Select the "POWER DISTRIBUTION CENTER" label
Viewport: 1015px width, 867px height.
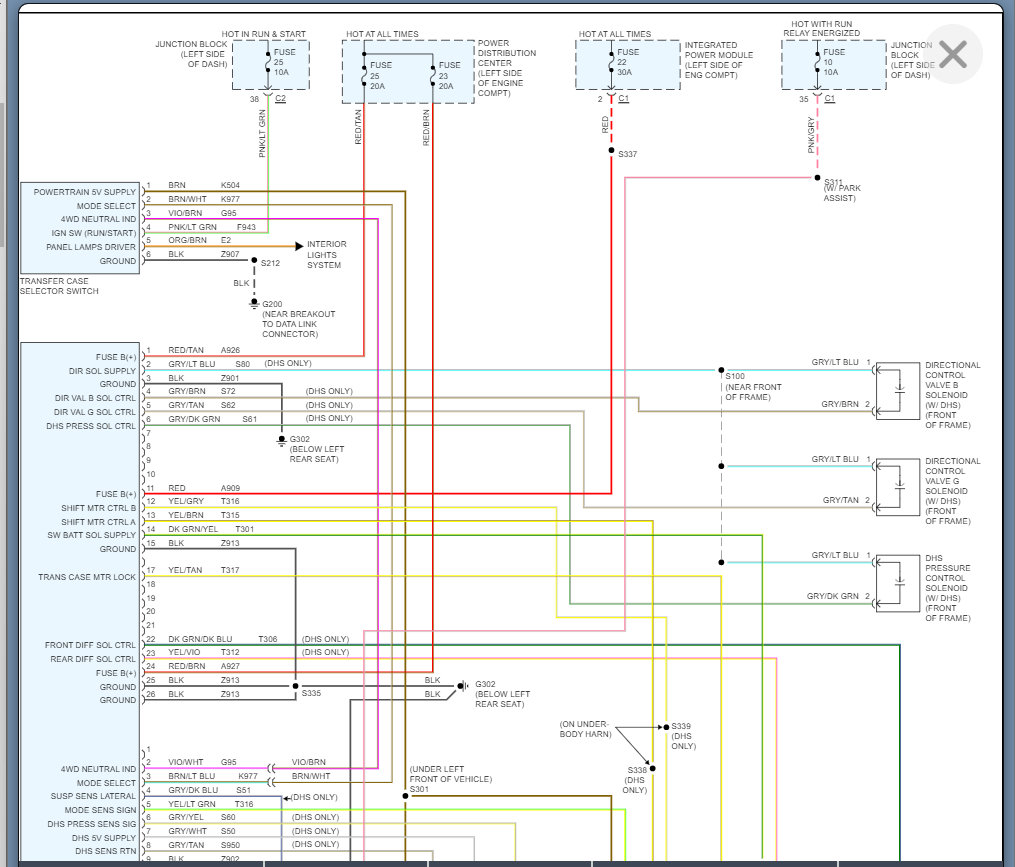click(x=507, y=53)
